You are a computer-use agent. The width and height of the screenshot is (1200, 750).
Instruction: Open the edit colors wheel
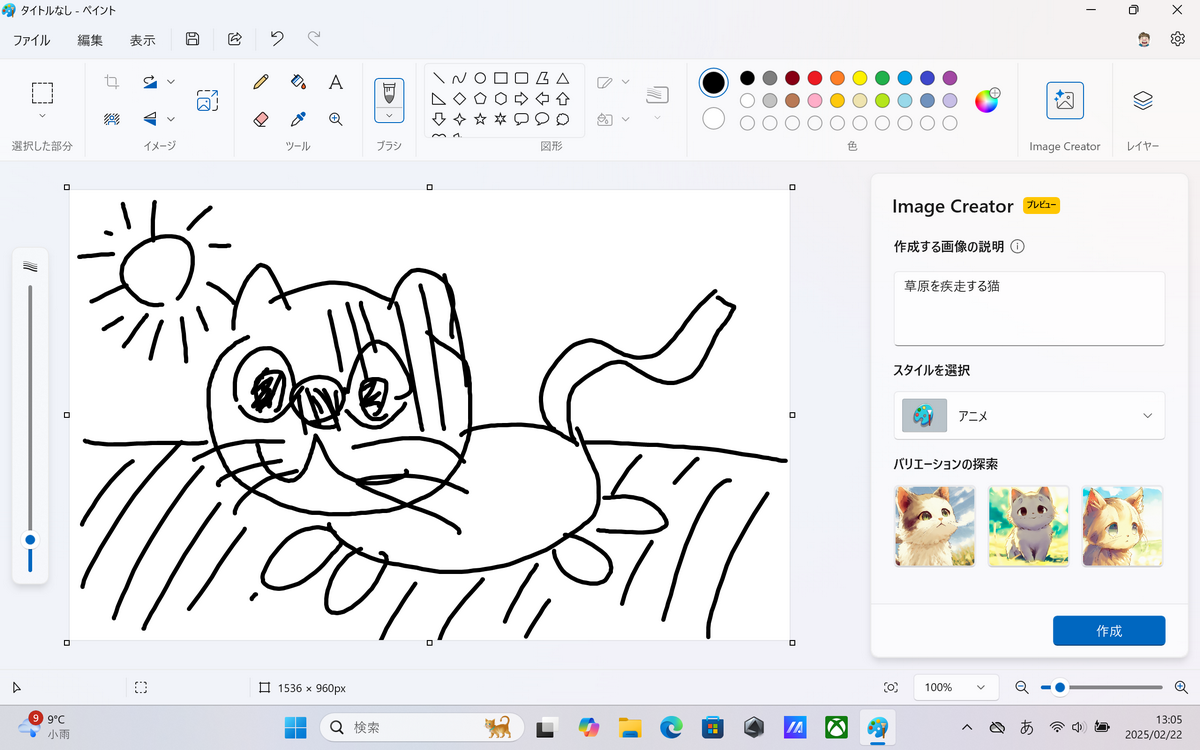click(x=987, y=100)
